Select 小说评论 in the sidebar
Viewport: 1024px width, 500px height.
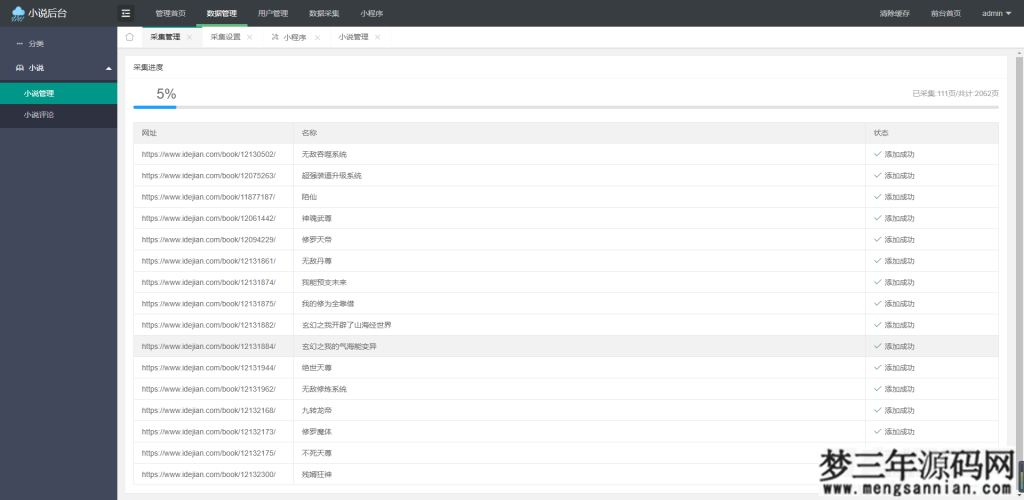coord(40,115)
